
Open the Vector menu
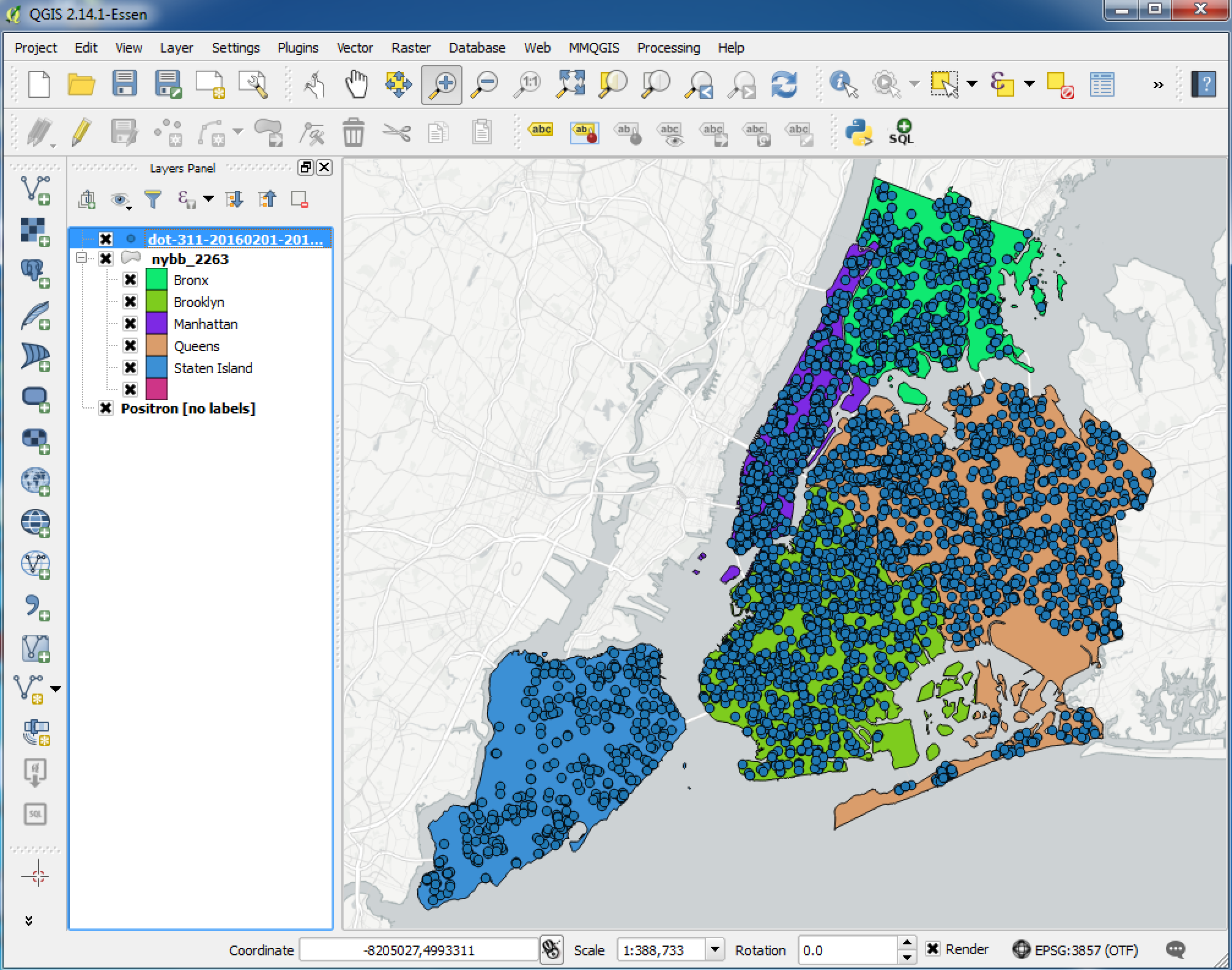point(355,48)
